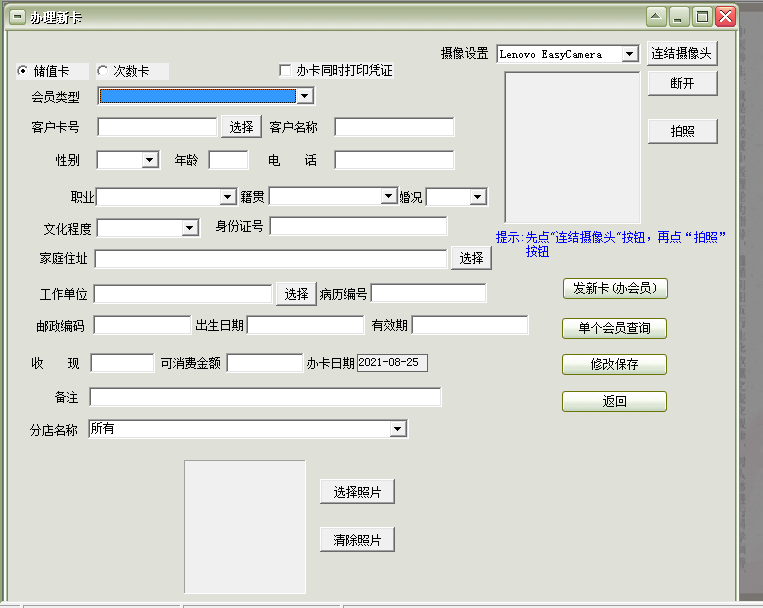
Task: Click the 办卡日期 field showing 2021-08-25
Action: click(392, 363)
